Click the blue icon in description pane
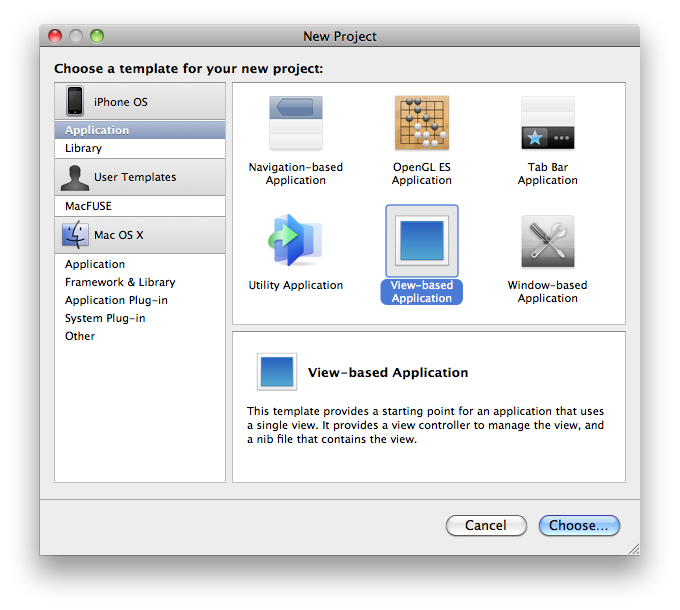The image size is (680, 610). pos(277,372)
